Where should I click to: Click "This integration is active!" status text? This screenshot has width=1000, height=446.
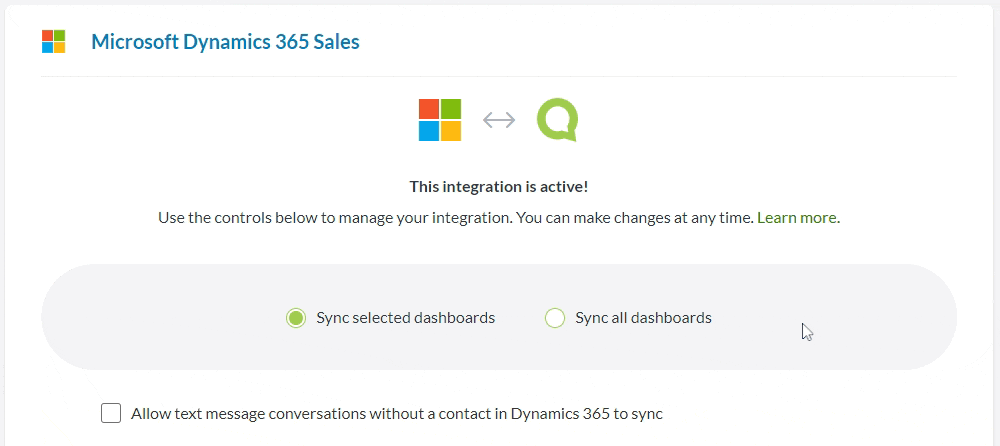(499, 187)
